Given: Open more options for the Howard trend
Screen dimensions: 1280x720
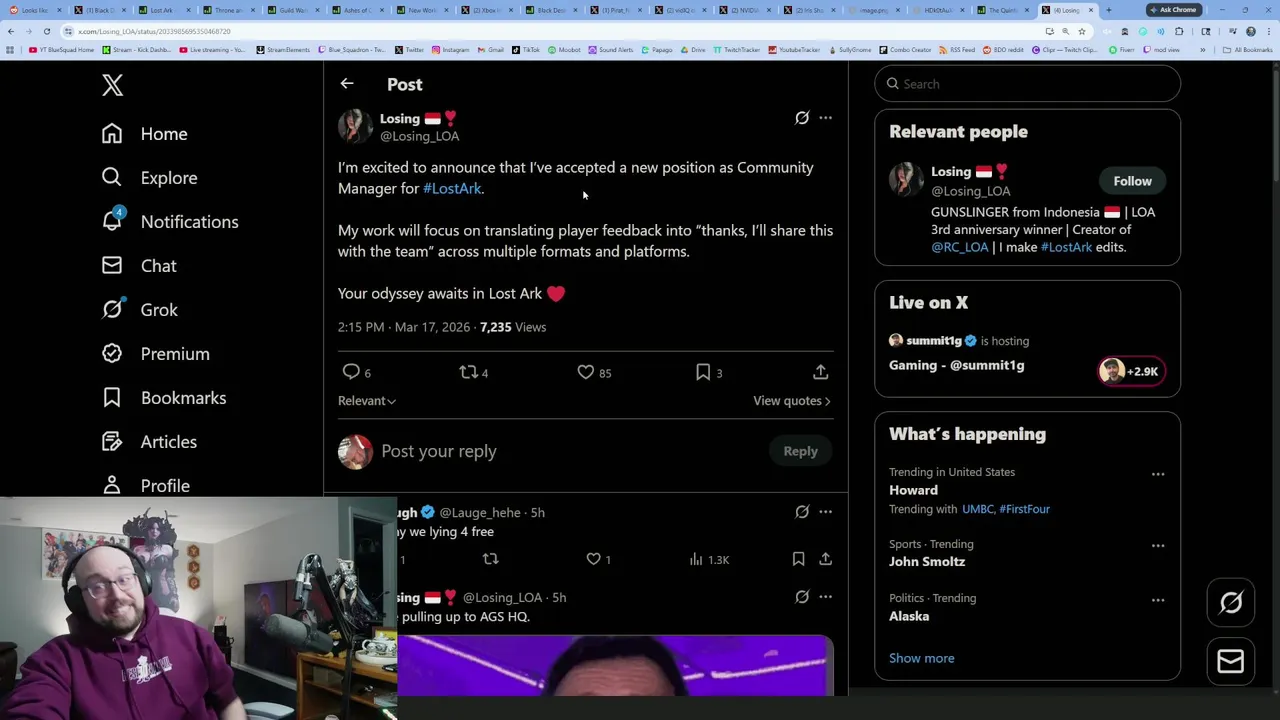Looking at the screenshot, I should tap(1158, 474).
